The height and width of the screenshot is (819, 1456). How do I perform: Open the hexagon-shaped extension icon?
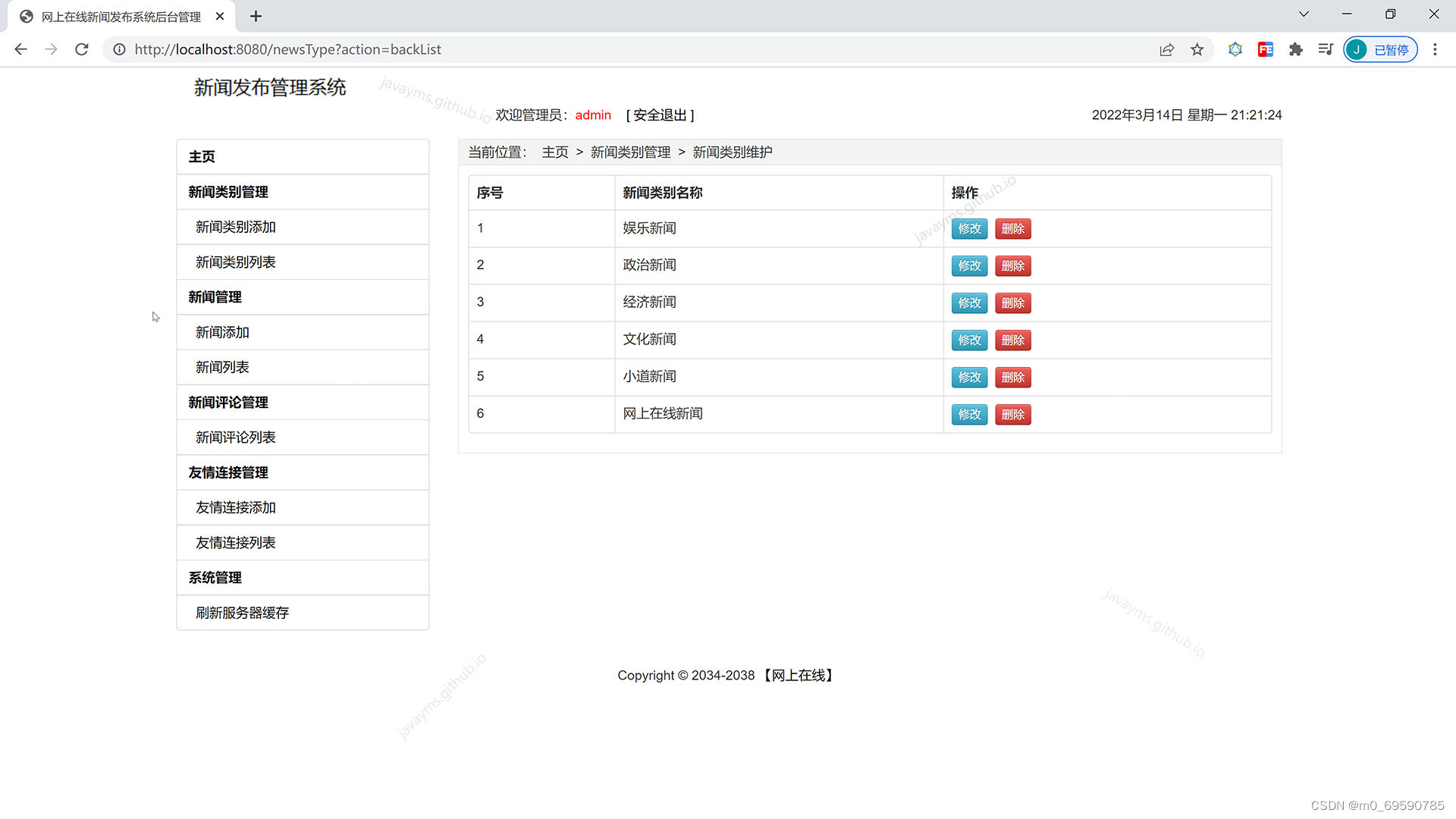[1235, 49]
